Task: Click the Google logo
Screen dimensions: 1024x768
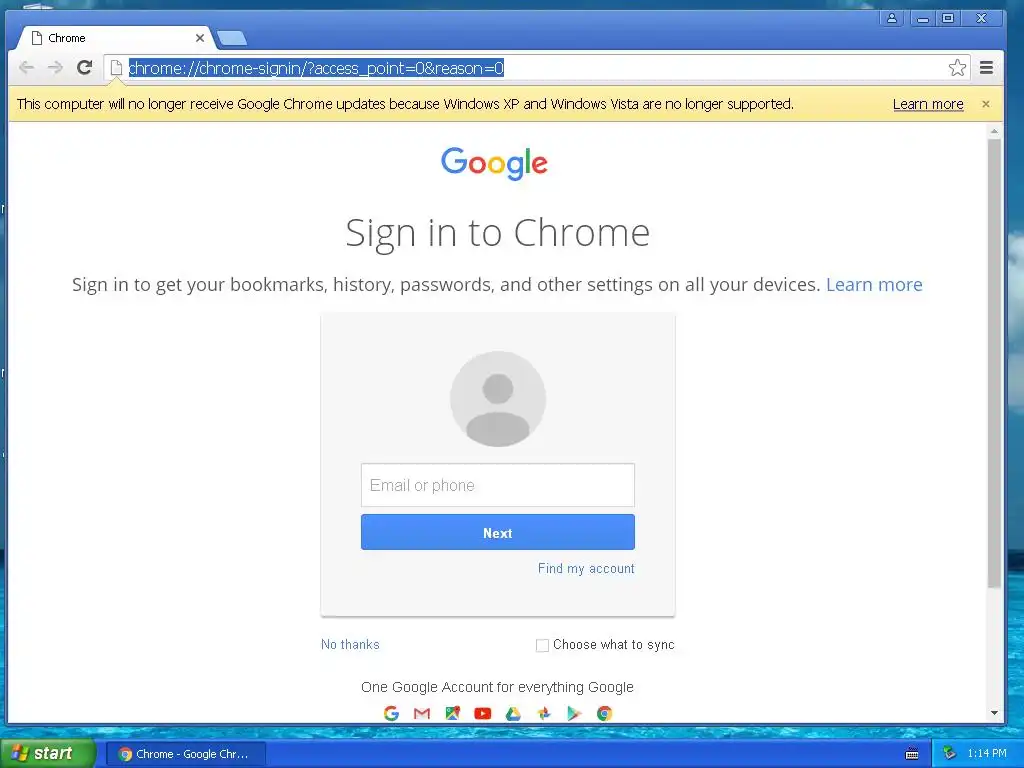Action: coord(494,163)
